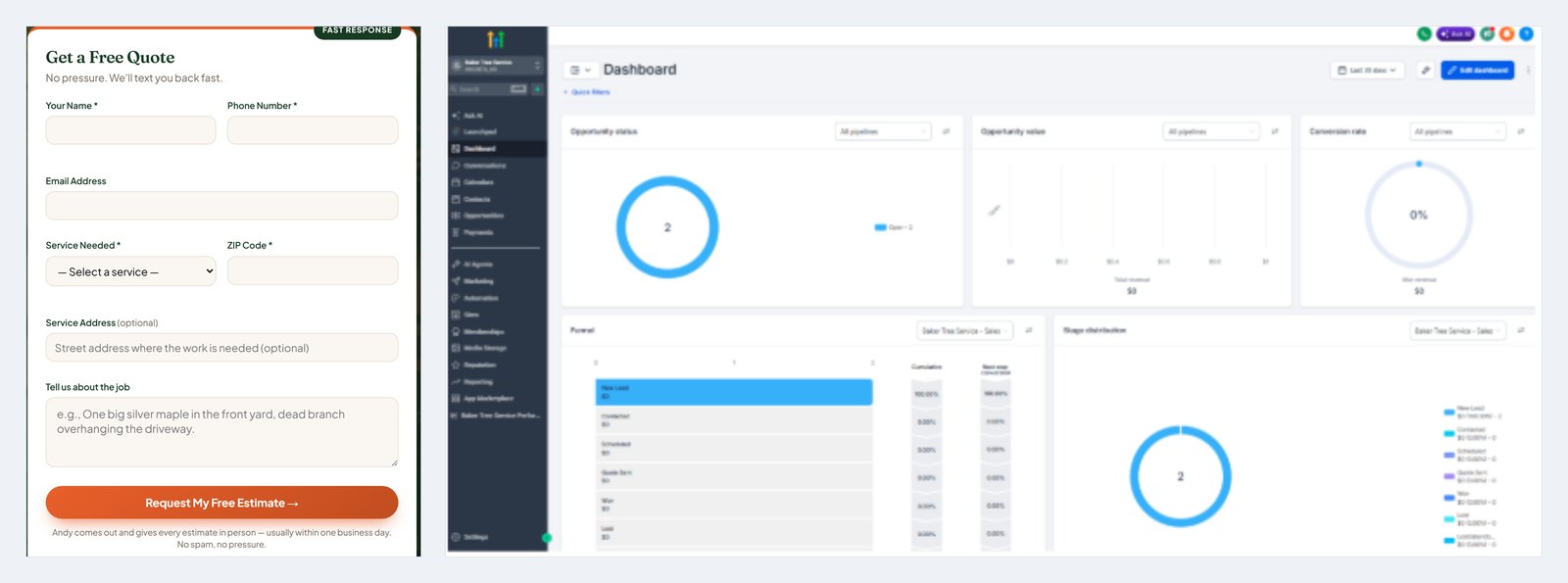Click the green plus button beside sidebar search
Image resolution: width=1568 pixels, height=583 pixels.
pos(537,89)
